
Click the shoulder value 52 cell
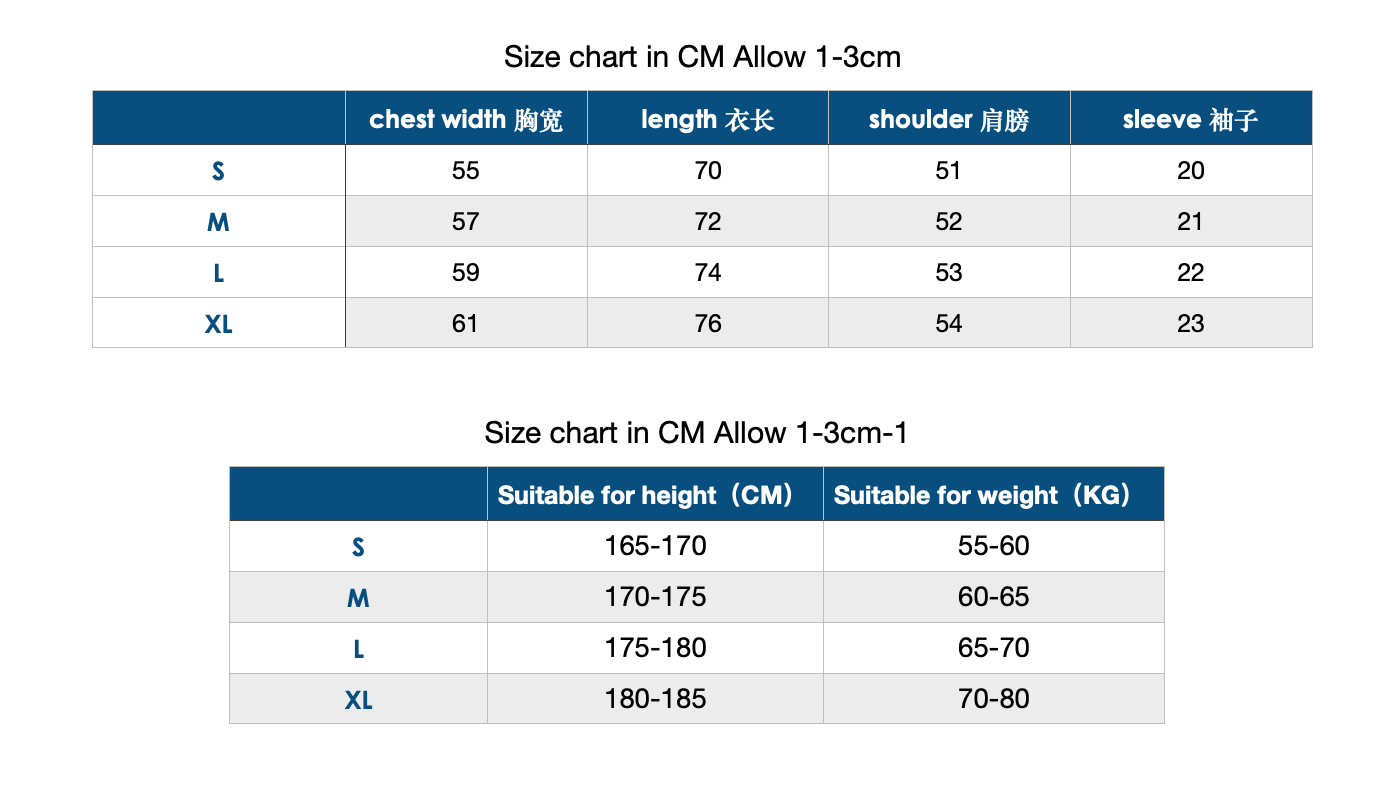(948, 221)
